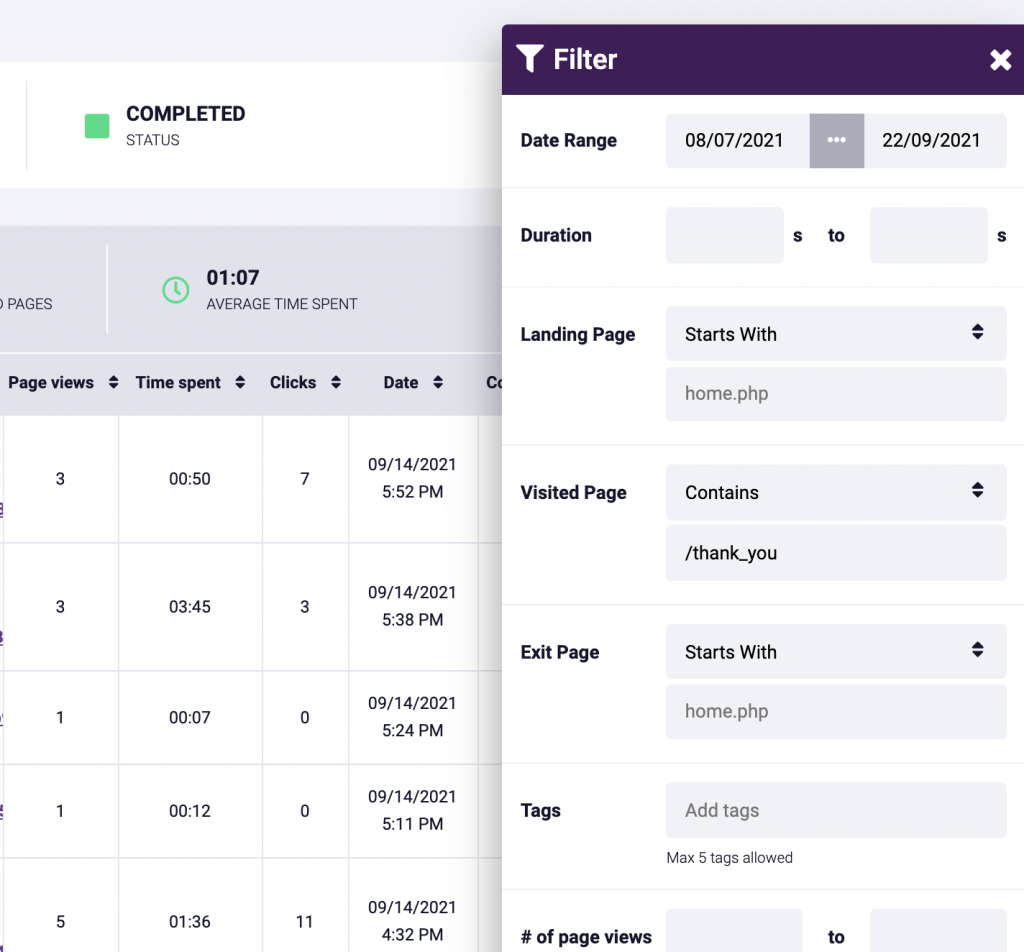Click the clock icon beside average time spent
The width and height of the screenshot is (1024, 952).
[176, 289]
